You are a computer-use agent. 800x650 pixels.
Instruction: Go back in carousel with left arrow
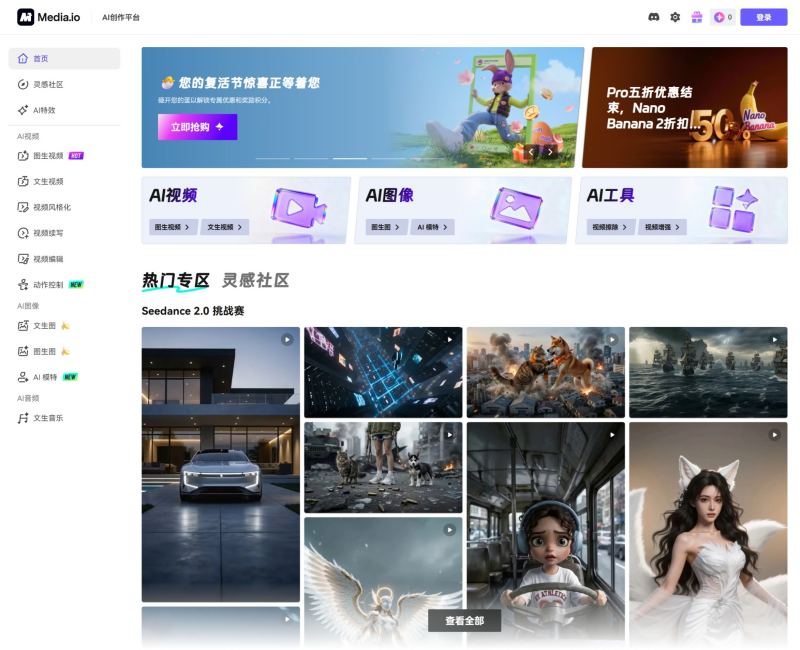[531, 152]
